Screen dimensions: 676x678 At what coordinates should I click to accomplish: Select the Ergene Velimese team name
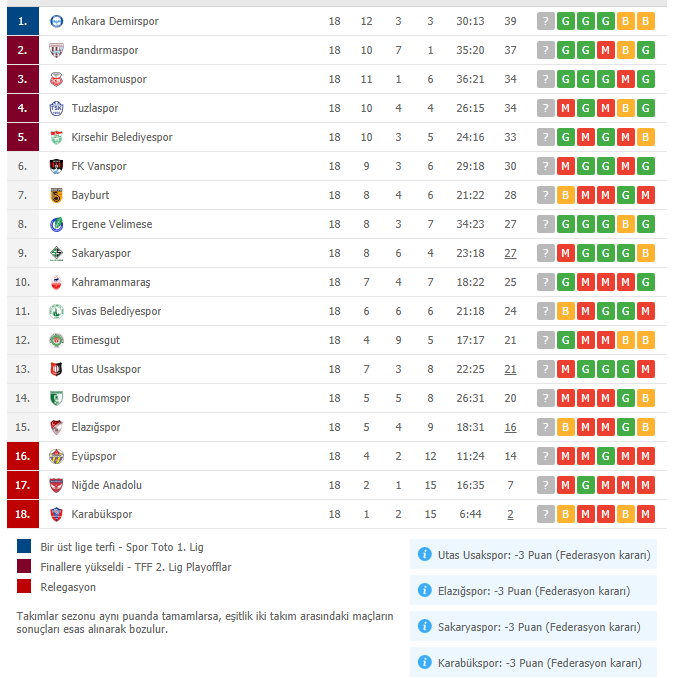pyautogui.click(x=112, y=224)
